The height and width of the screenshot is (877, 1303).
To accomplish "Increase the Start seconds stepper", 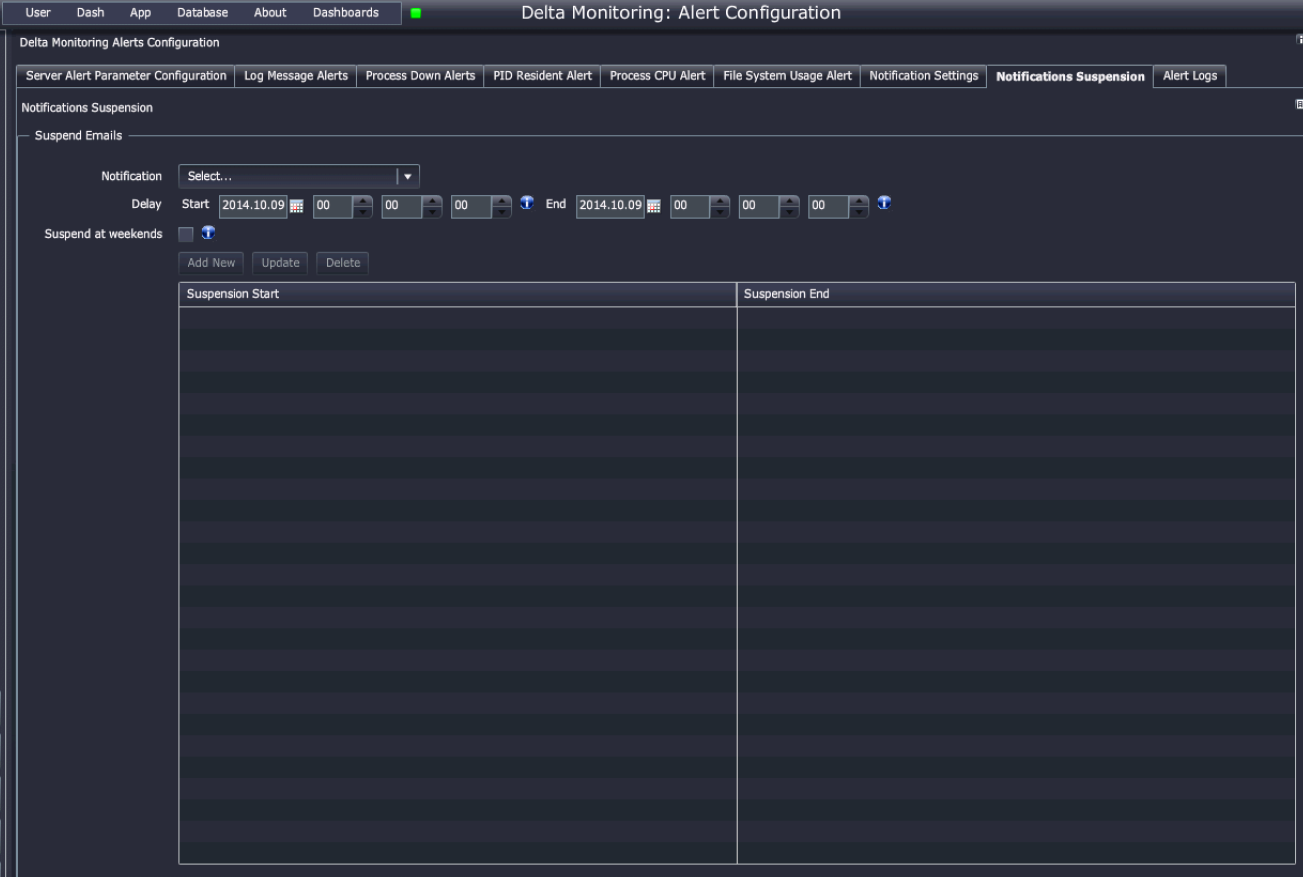I will (502, 201).
